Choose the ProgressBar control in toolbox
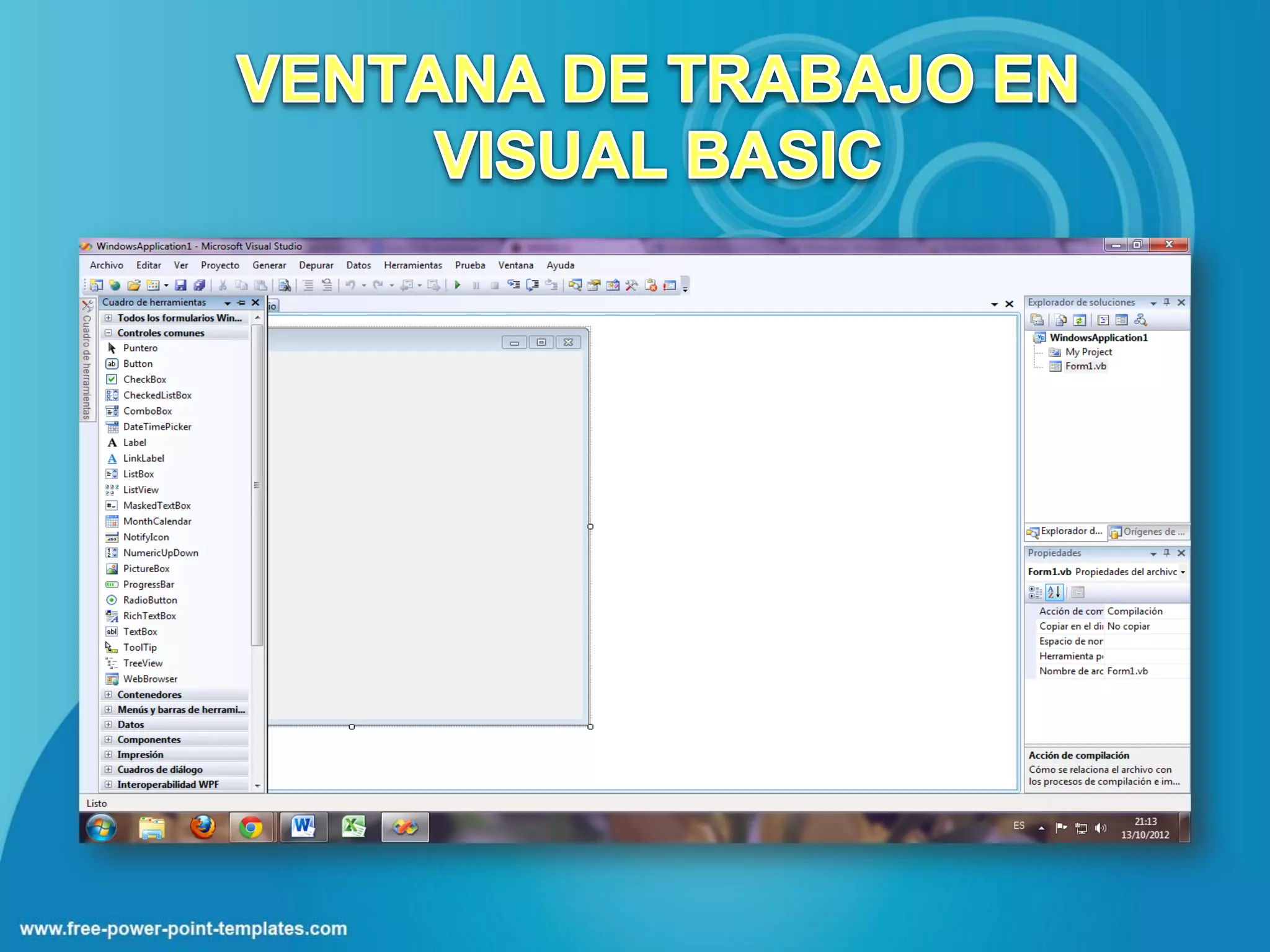This screenshot has width=1270, height=952. pos(148,584)
